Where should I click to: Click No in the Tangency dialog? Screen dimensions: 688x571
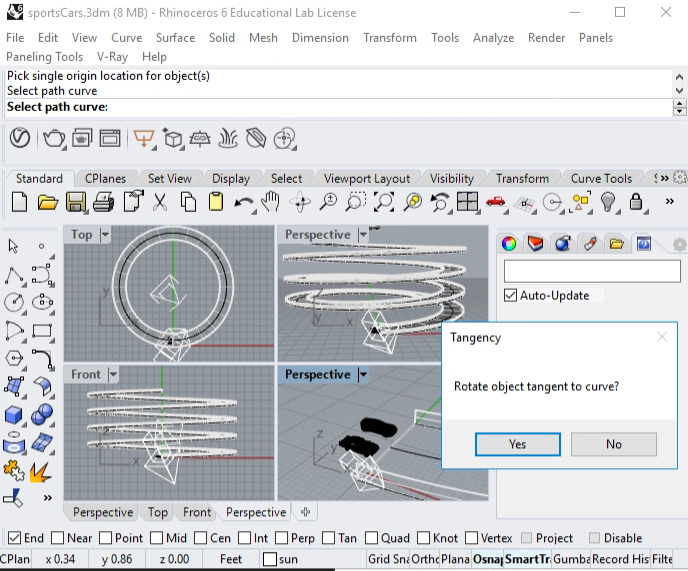pos(614,444)
